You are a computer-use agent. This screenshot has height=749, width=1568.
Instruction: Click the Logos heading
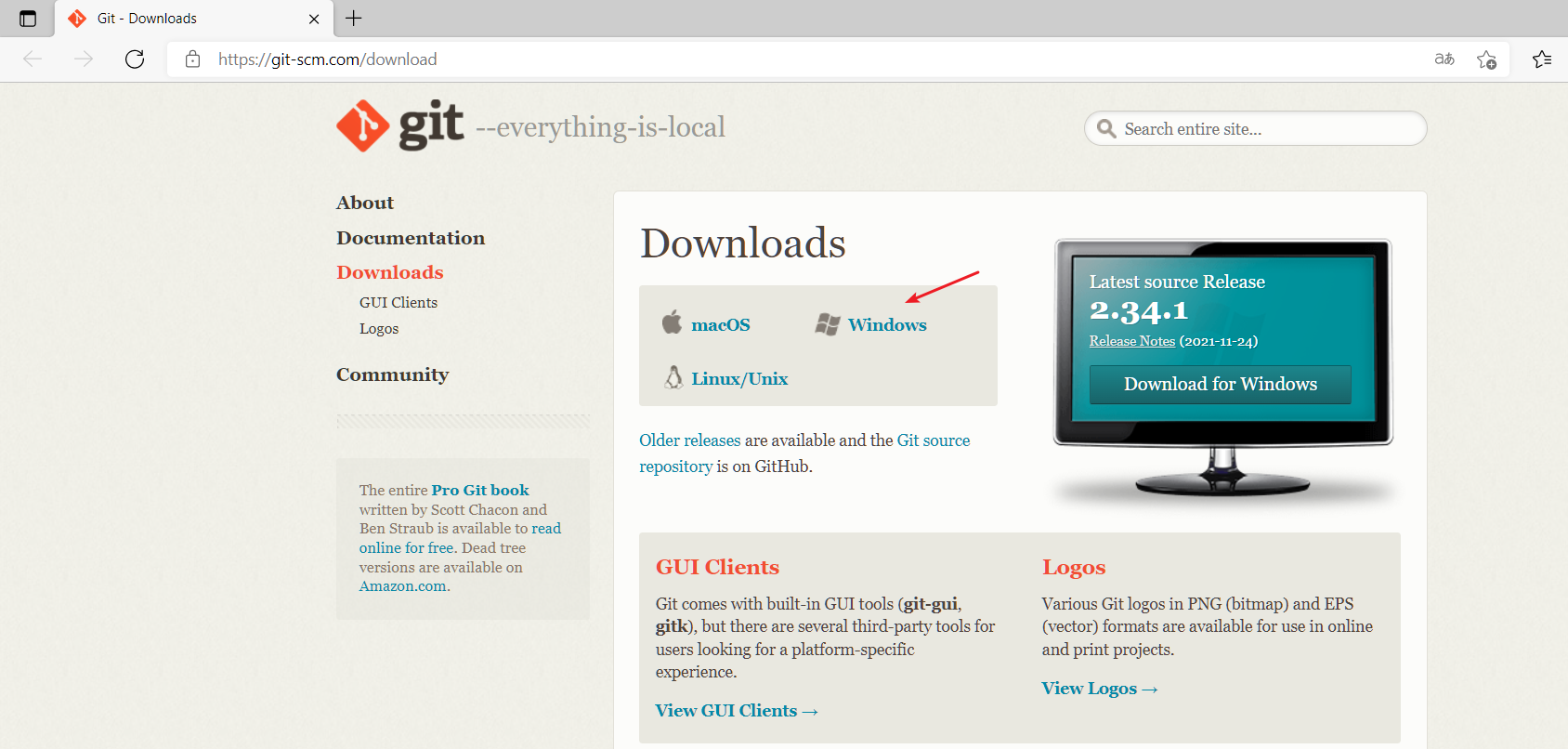1074,567
